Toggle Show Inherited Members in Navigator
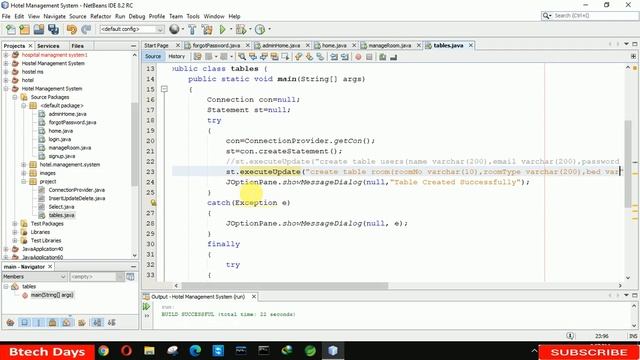 tap(11, 323)
